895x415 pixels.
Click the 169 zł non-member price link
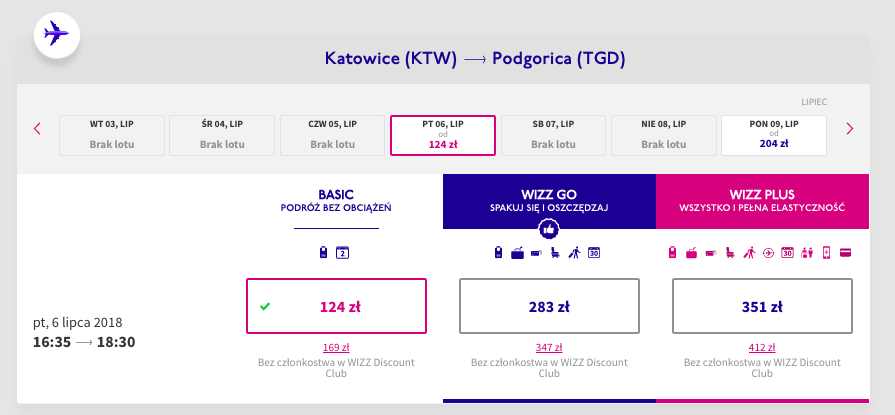click(x=336, y=347)
